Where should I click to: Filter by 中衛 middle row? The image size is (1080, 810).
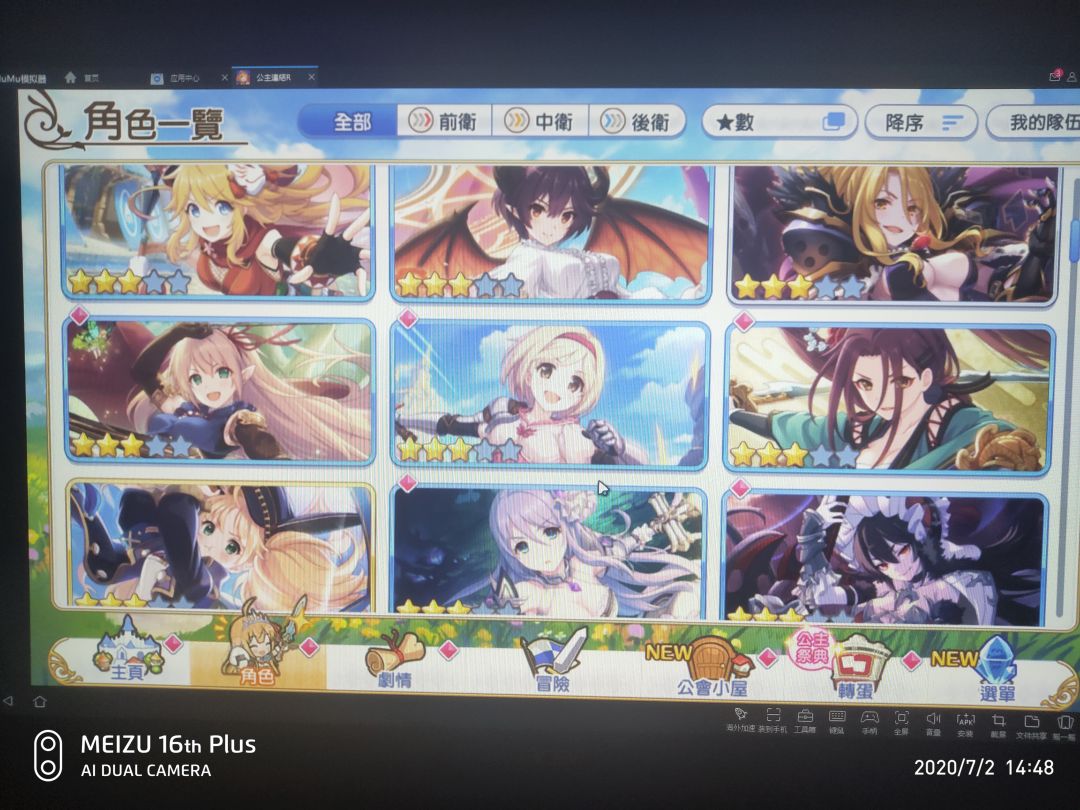(x=540, y=122)
